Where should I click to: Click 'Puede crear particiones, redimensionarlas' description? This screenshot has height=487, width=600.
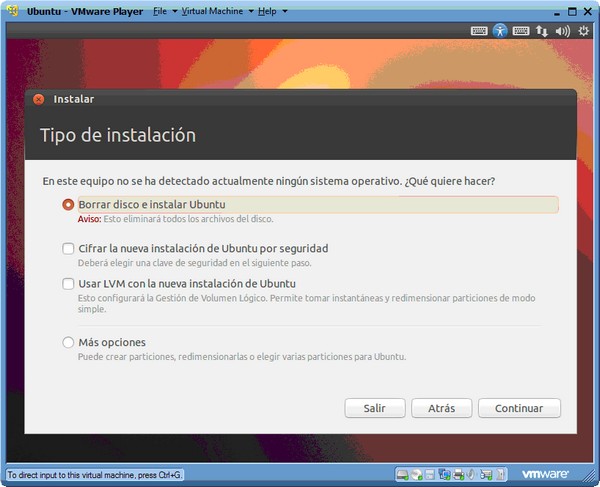[x=242, y=357]
